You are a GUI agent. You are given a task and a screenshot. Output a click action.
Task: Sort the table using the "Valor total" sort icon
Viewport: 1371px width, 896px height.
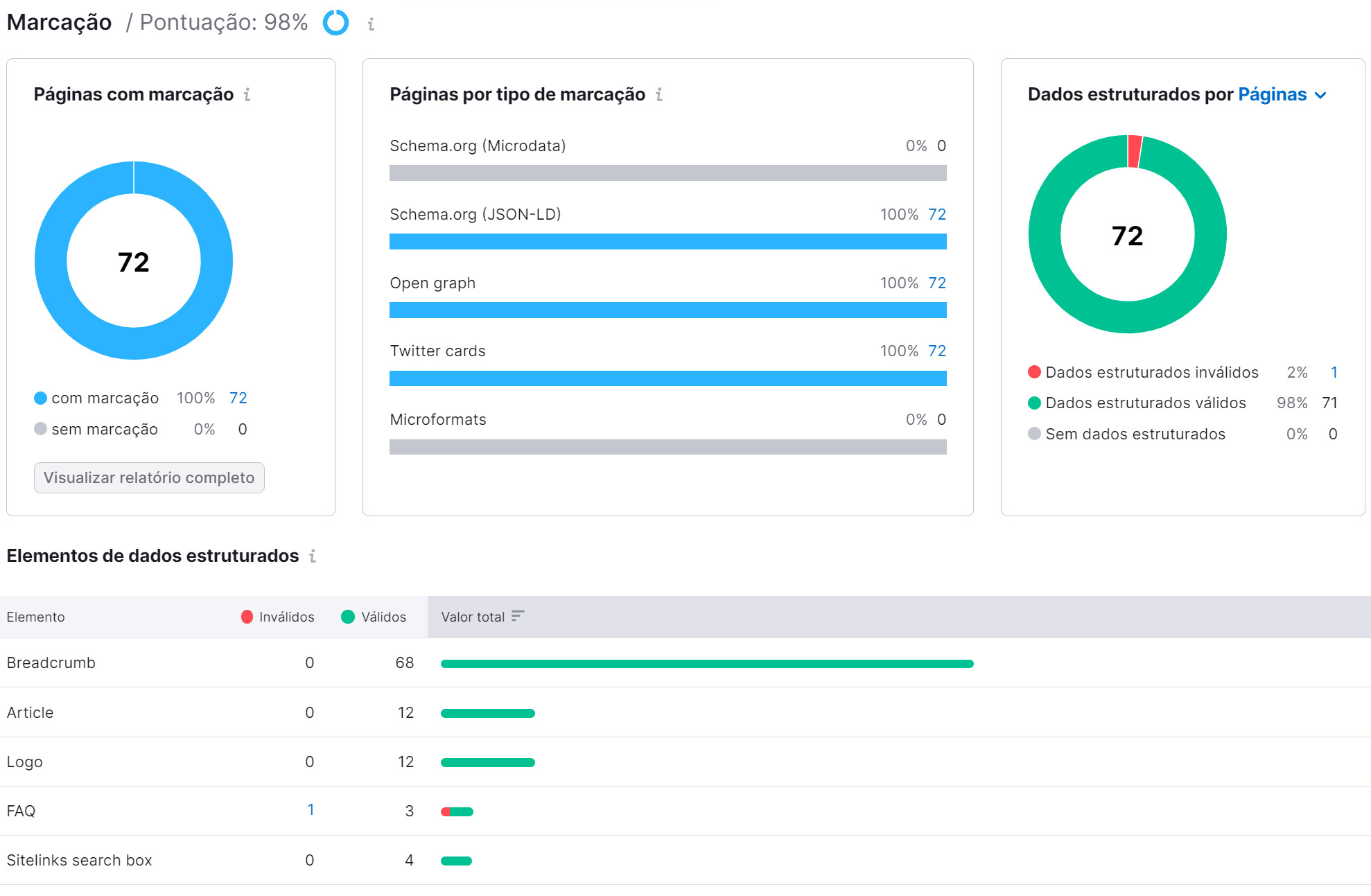point(516,616)
